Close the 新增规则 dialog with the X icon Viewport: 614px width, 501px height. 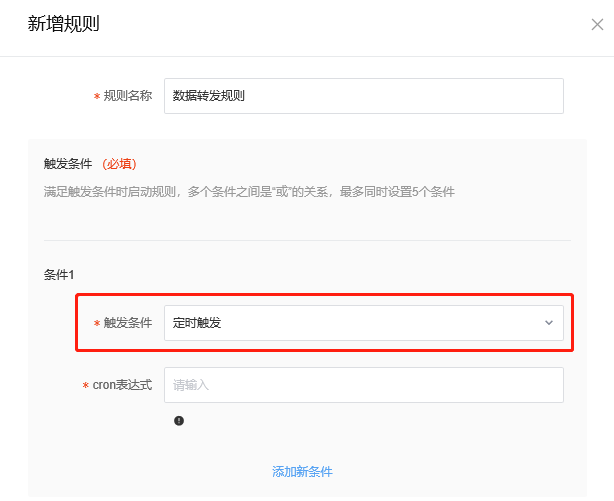click(597, 24)
